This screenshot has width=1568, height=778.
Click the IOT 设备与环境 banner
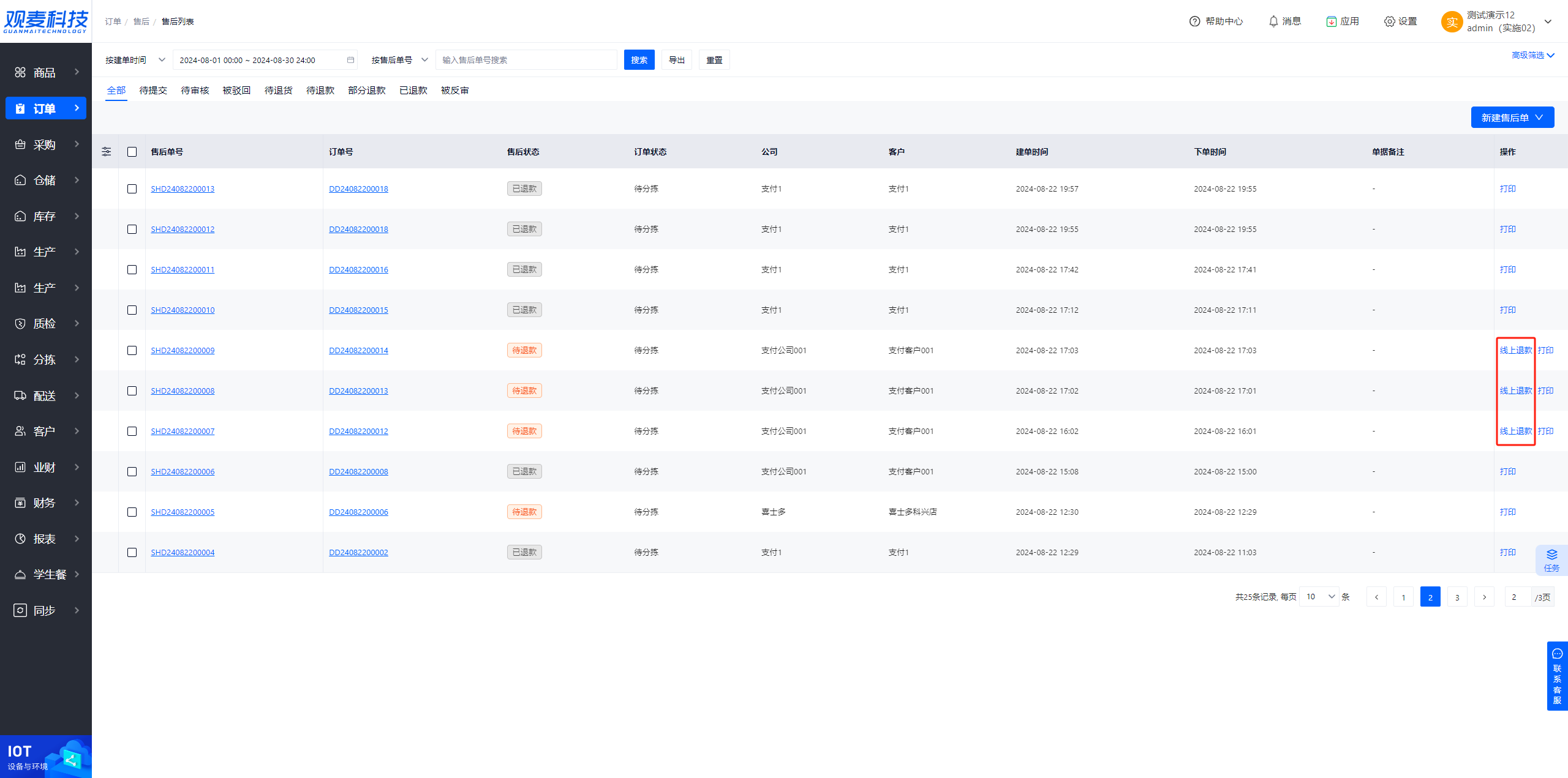tap(46, 757)
